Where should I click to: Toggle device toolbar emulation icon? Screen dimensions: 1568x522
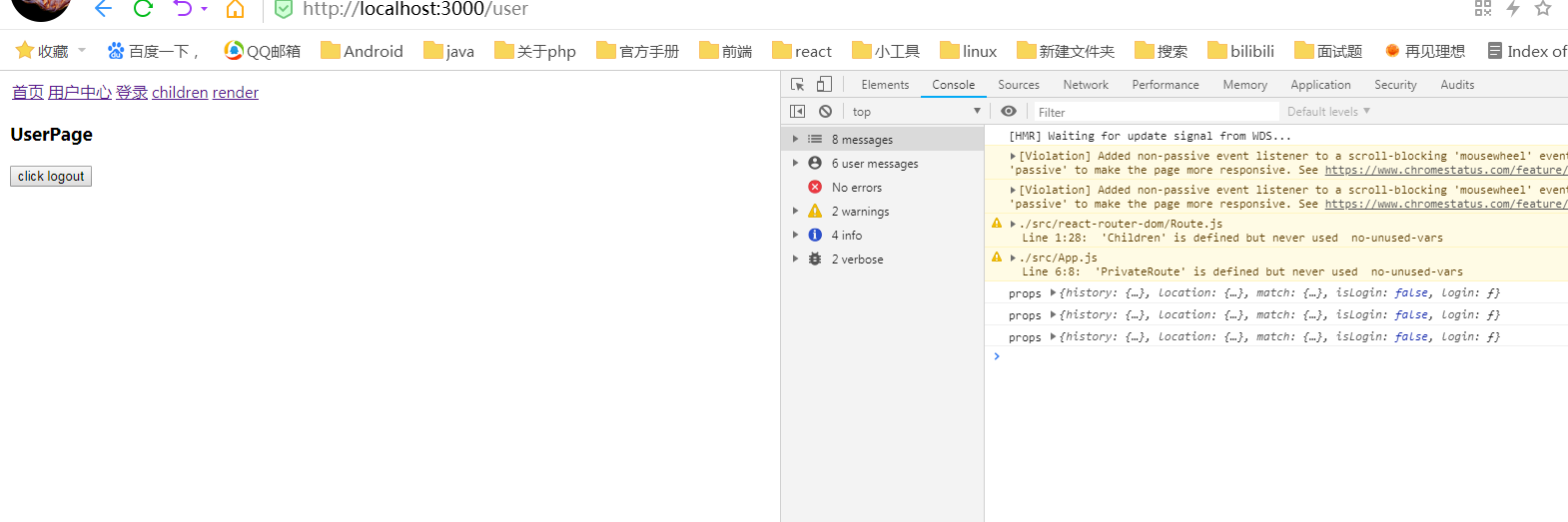tap(824, 85)
